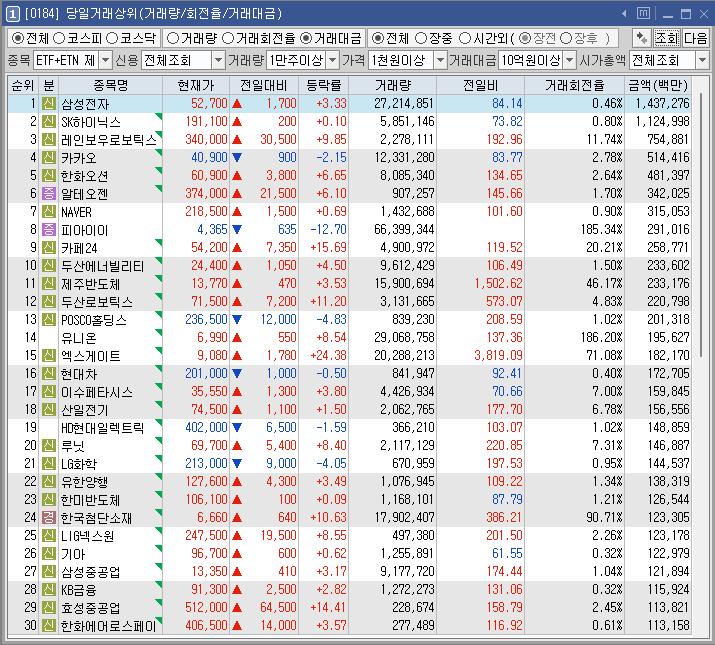Screen dimensions: 715x645
Task: Click the 신 badge next to 기아
Action: pyautogui.click(x=49, y=553)
